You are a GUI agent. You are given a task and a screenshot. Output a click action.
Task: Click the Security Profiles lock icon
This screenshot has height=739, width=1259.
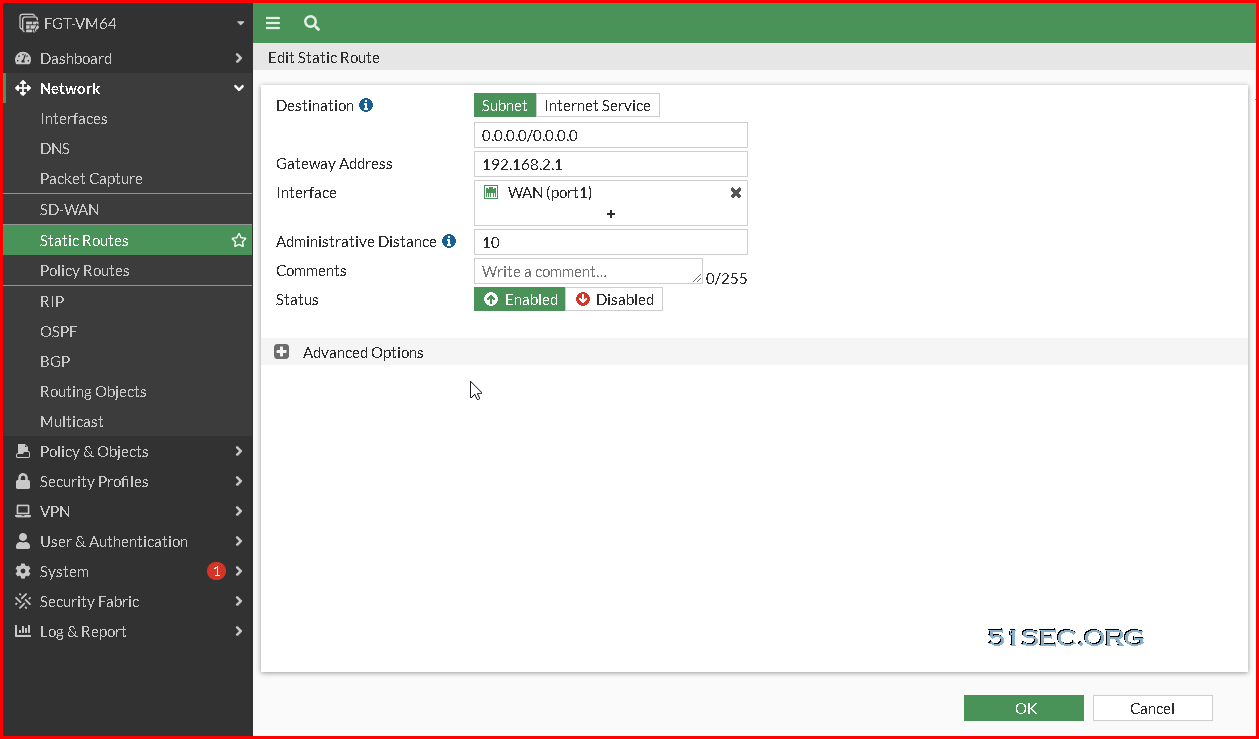(23, 481)
